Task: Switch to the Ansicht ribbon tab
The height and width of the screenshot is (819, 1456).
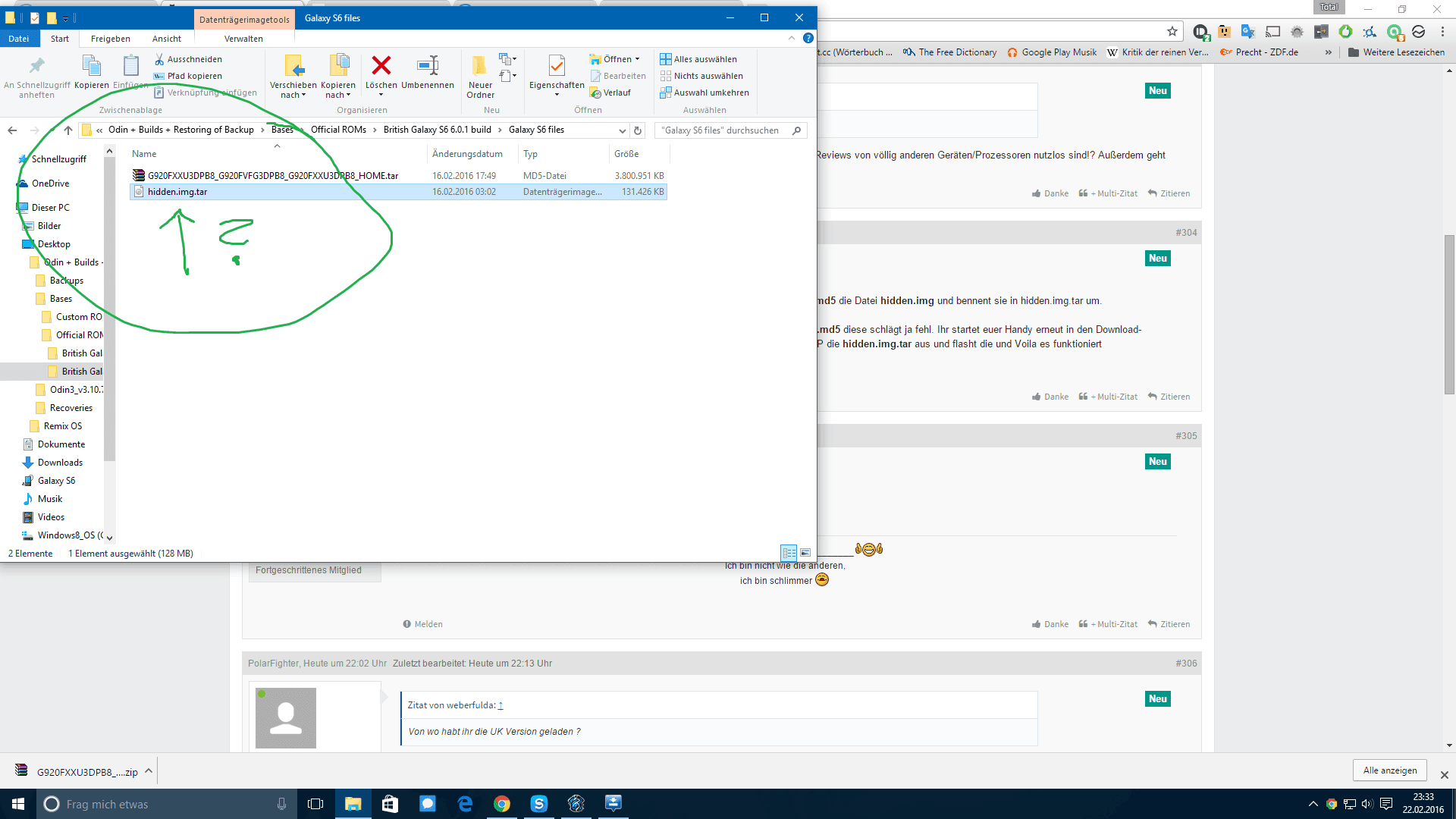Action: (x=167, y=39)
